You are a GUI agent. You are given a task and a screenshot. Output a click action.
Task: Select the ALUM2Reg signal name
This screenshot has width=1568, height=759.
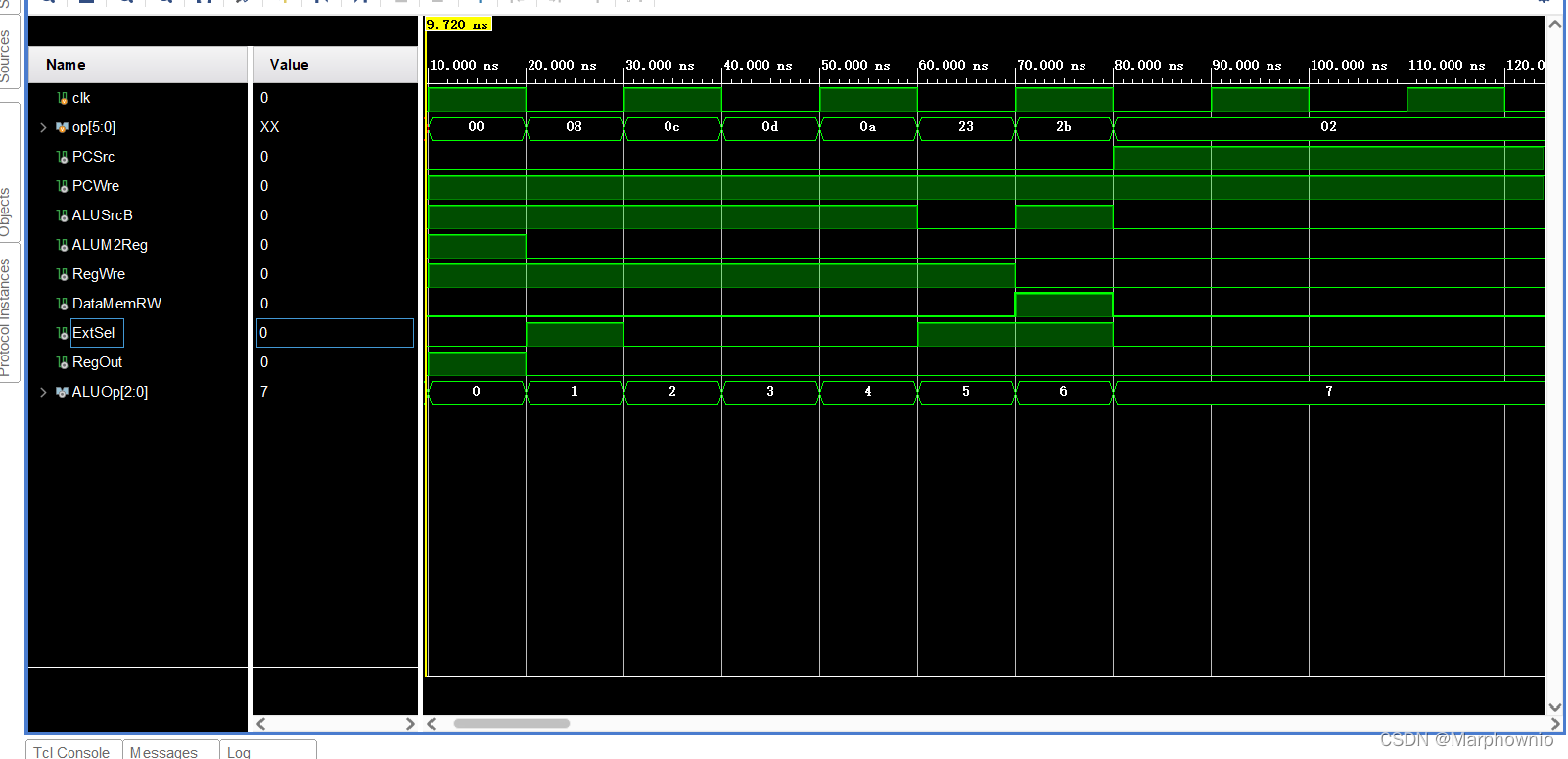click(x=110, y=245)
